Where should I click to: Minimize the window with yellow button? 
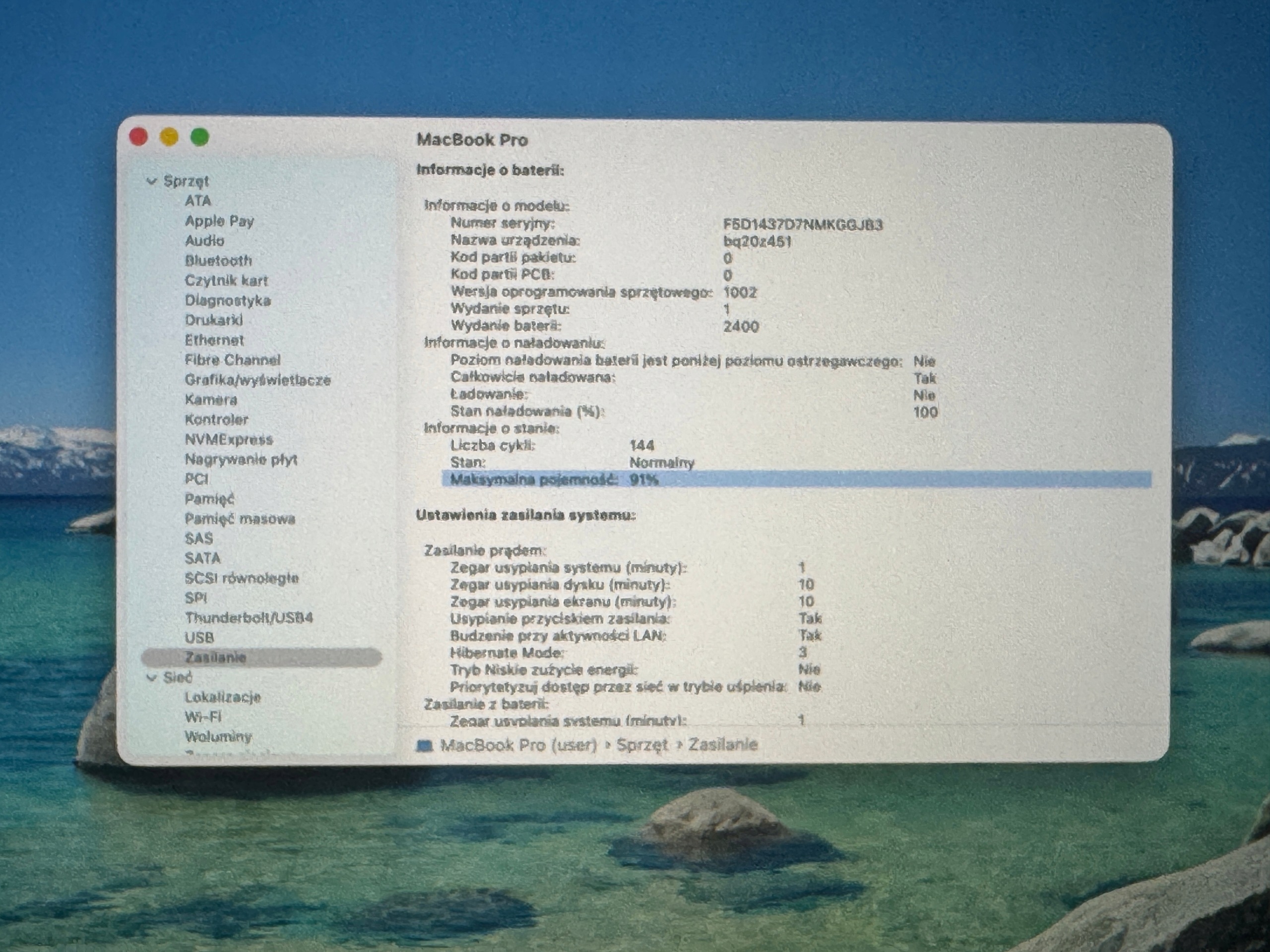coord(169,137)
